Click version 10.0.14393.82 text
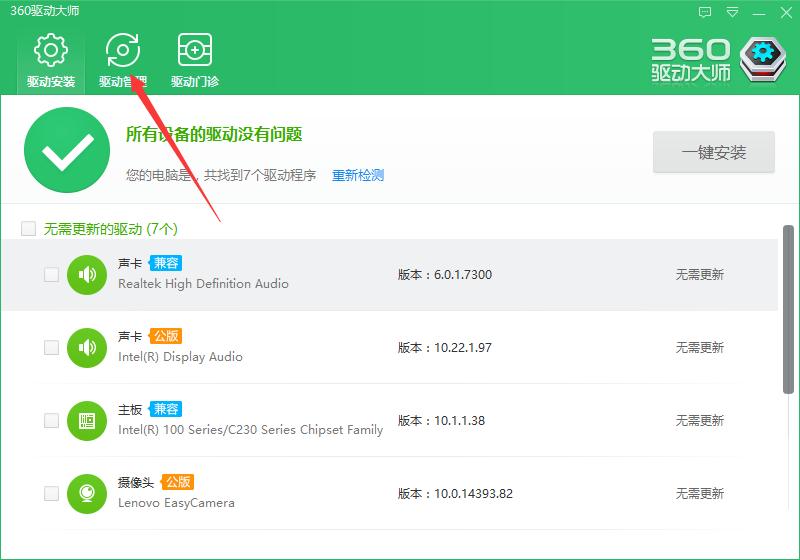Viewport: 800px width, 560px height. click(455, 493)
